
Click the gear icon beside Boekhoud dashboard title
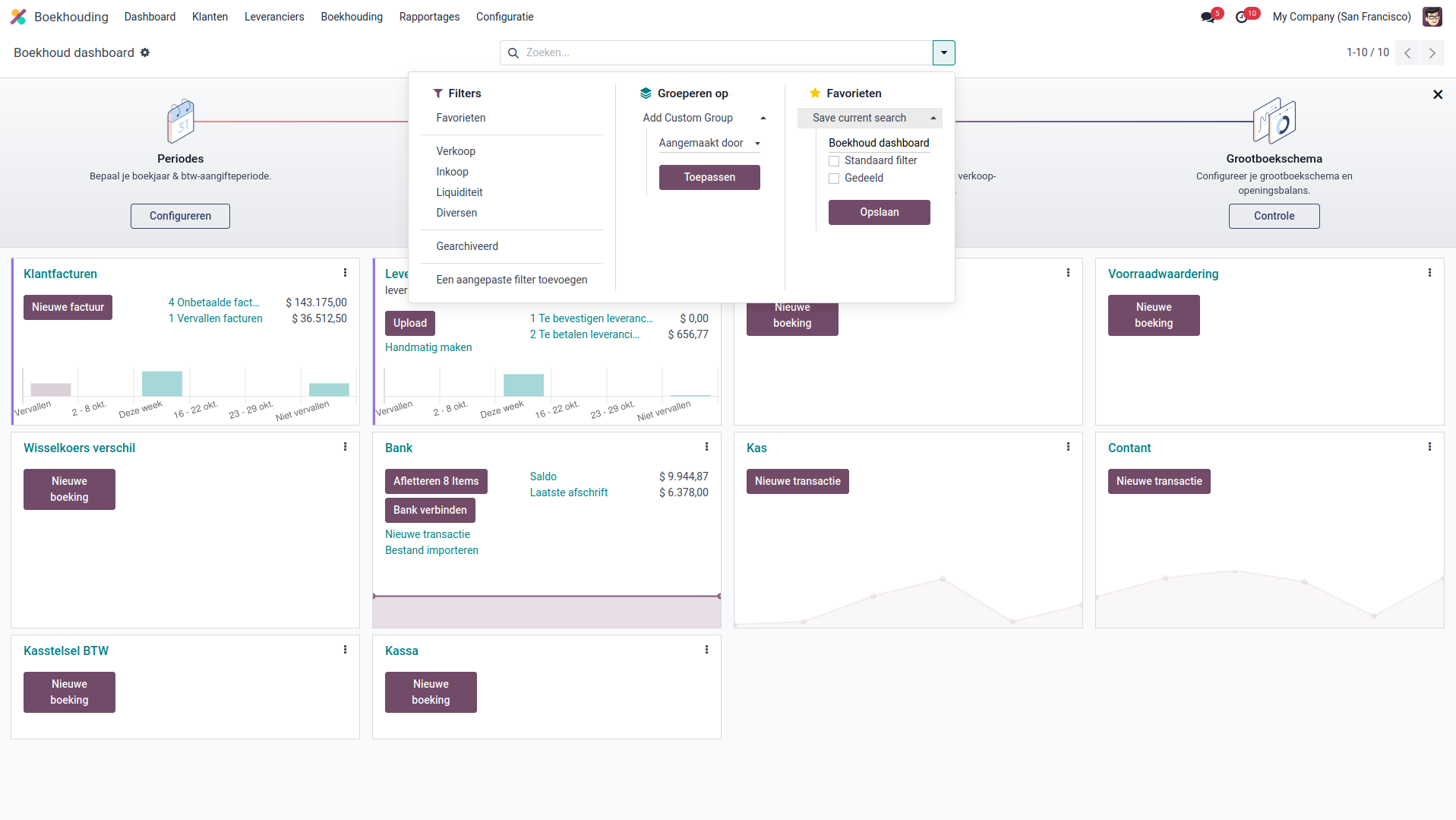tap(144, 52)
